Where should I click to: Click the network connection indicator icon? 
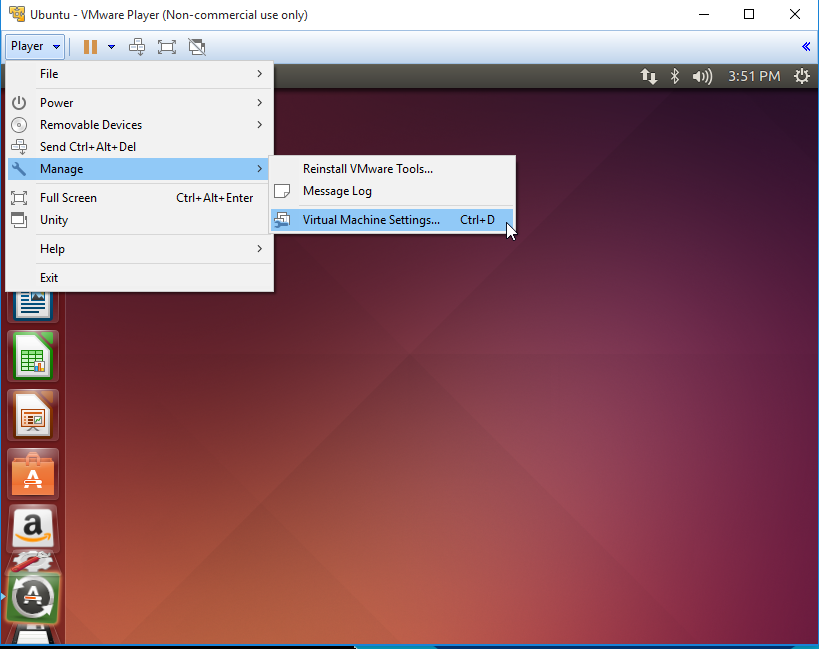coord(649,76)
